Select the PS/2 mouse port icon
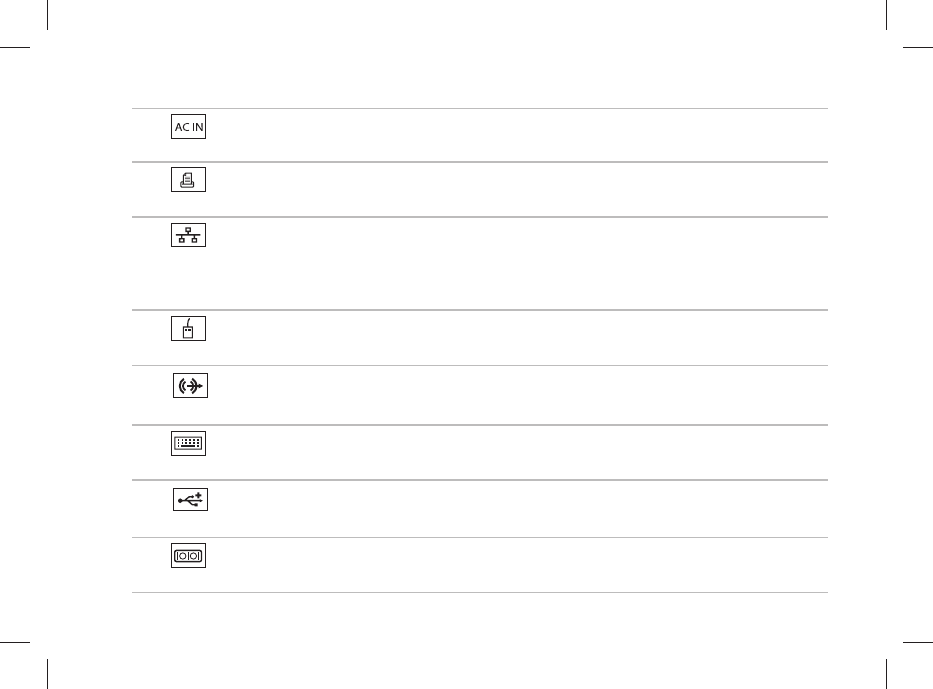 (x=189, y=328)
